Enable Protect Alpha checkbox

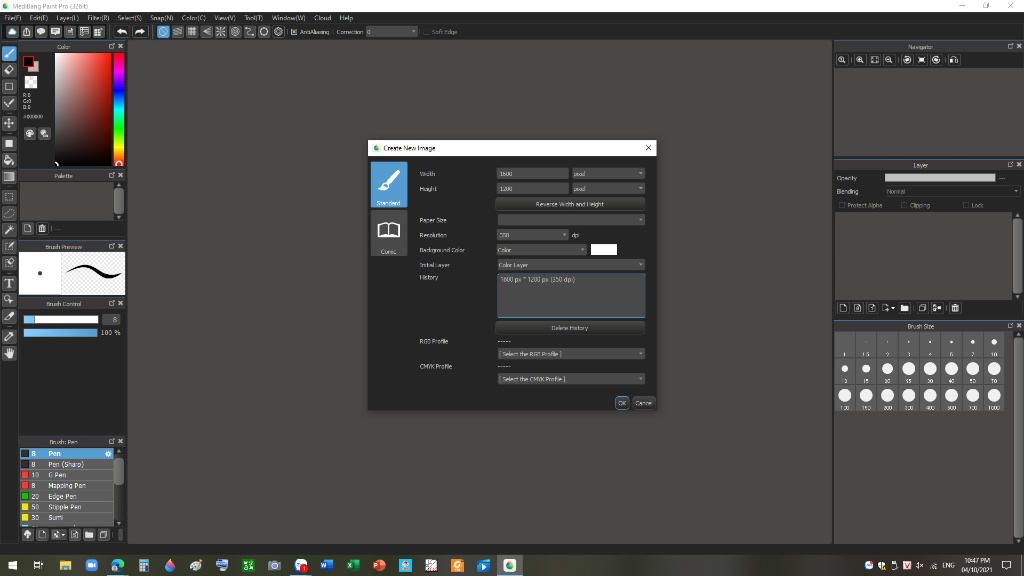click(x=842, y=205)
